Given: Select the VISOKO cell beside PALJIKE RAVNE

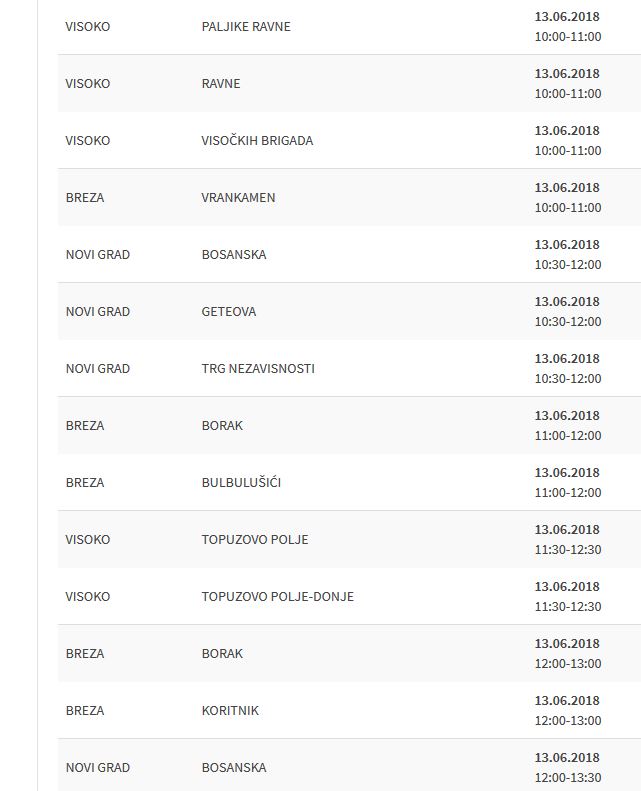Looking at the screenshot, I should point(88,27).
